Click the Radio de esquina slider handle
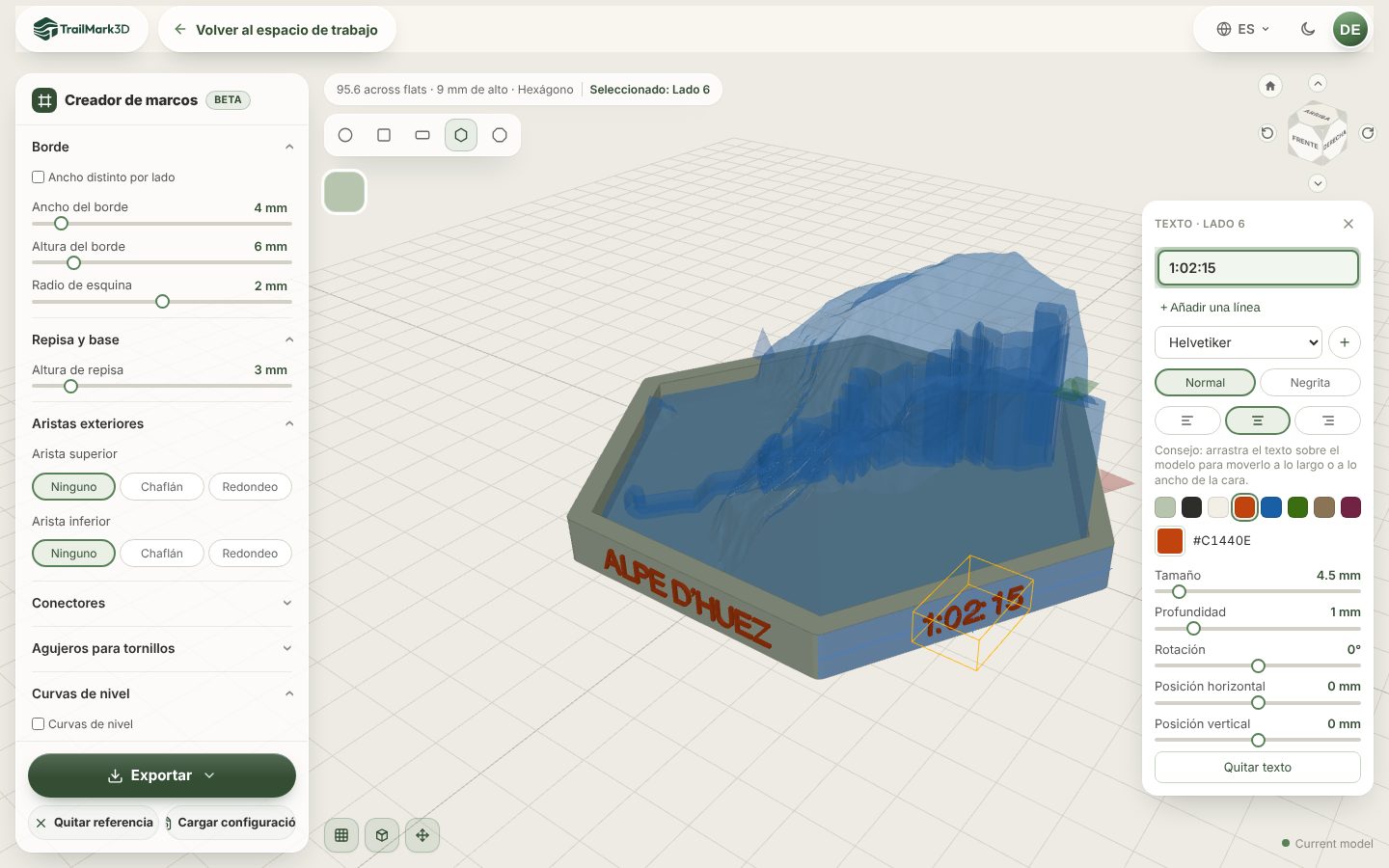Viewport: 1389px width, 868px height. click(x=162, y=302)
